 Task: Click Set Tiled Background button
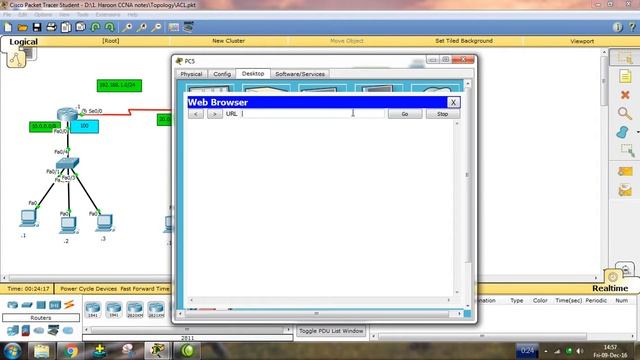[x=464, y=41]
